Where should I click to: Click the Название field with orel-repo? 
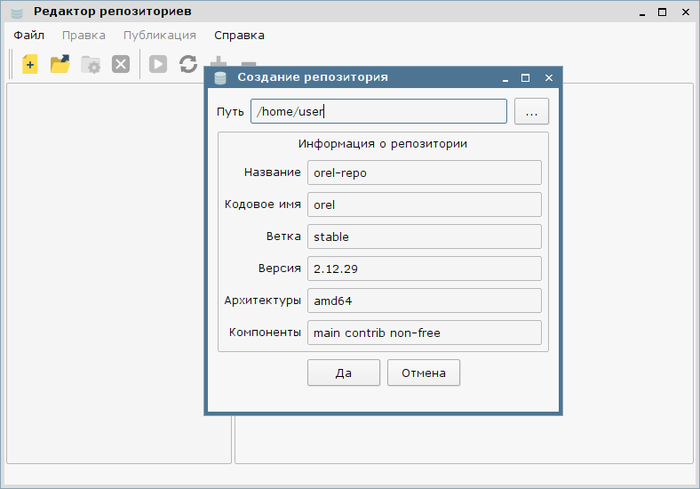coord(424,172)
